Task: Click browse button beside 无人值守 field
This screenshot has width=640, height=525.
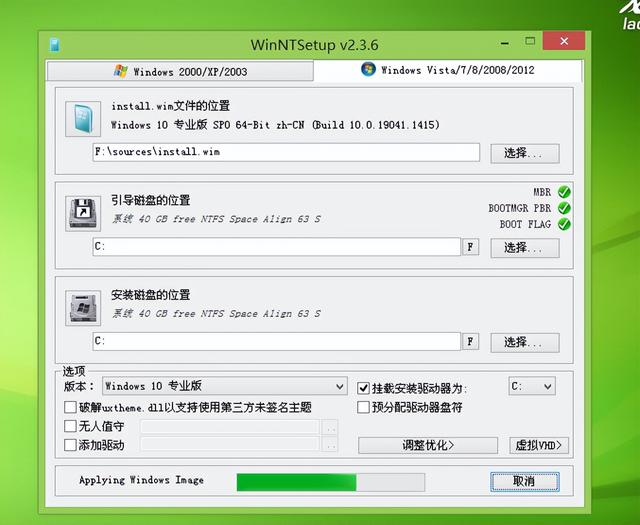Action: click(330, 427)
